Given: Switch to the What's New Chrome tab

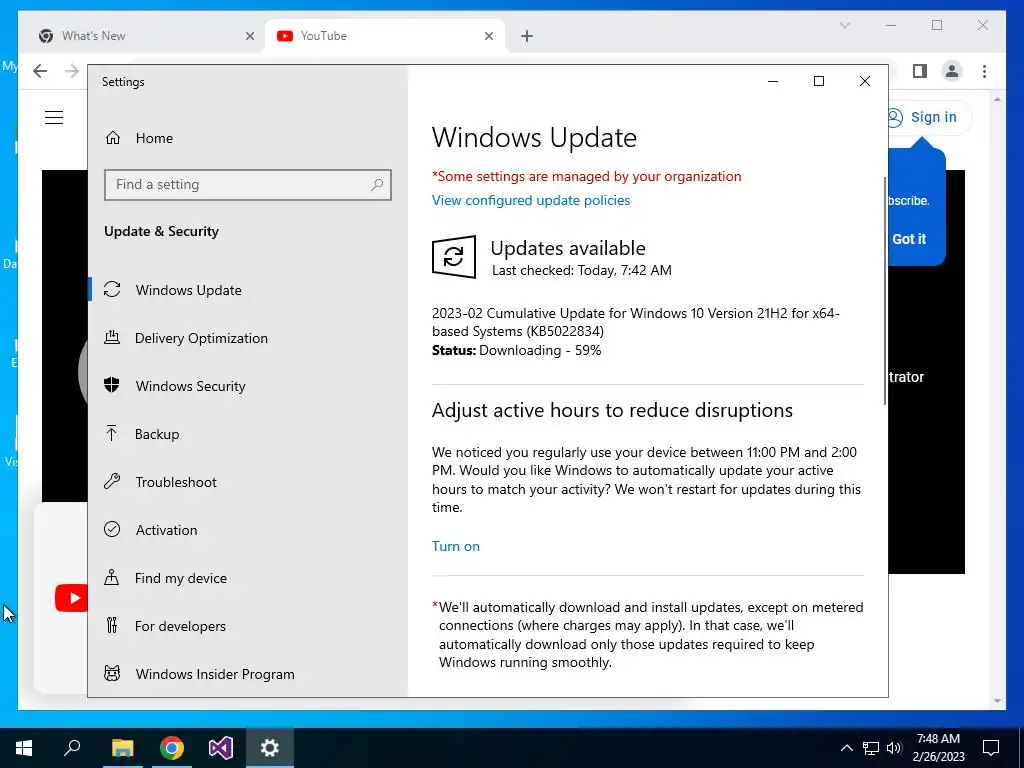Looking at the screenshot, I should 142,36.
